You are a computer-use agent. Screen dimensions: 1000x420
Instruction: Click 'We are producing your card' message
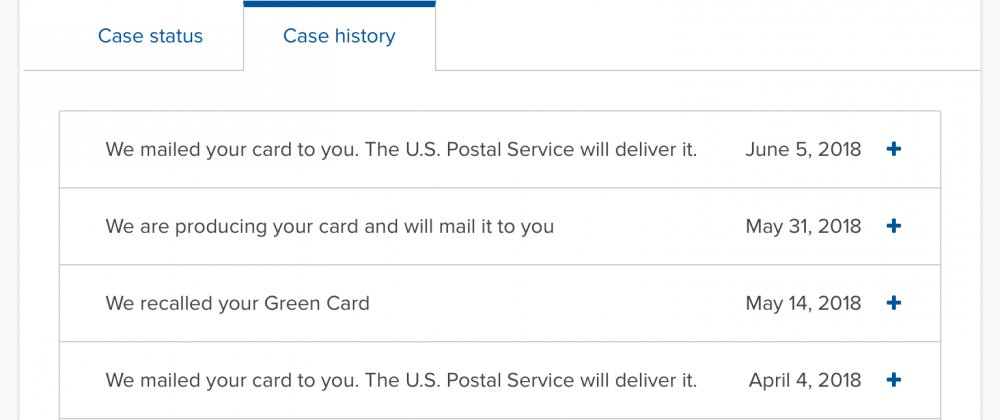click(x=329, y=226)
